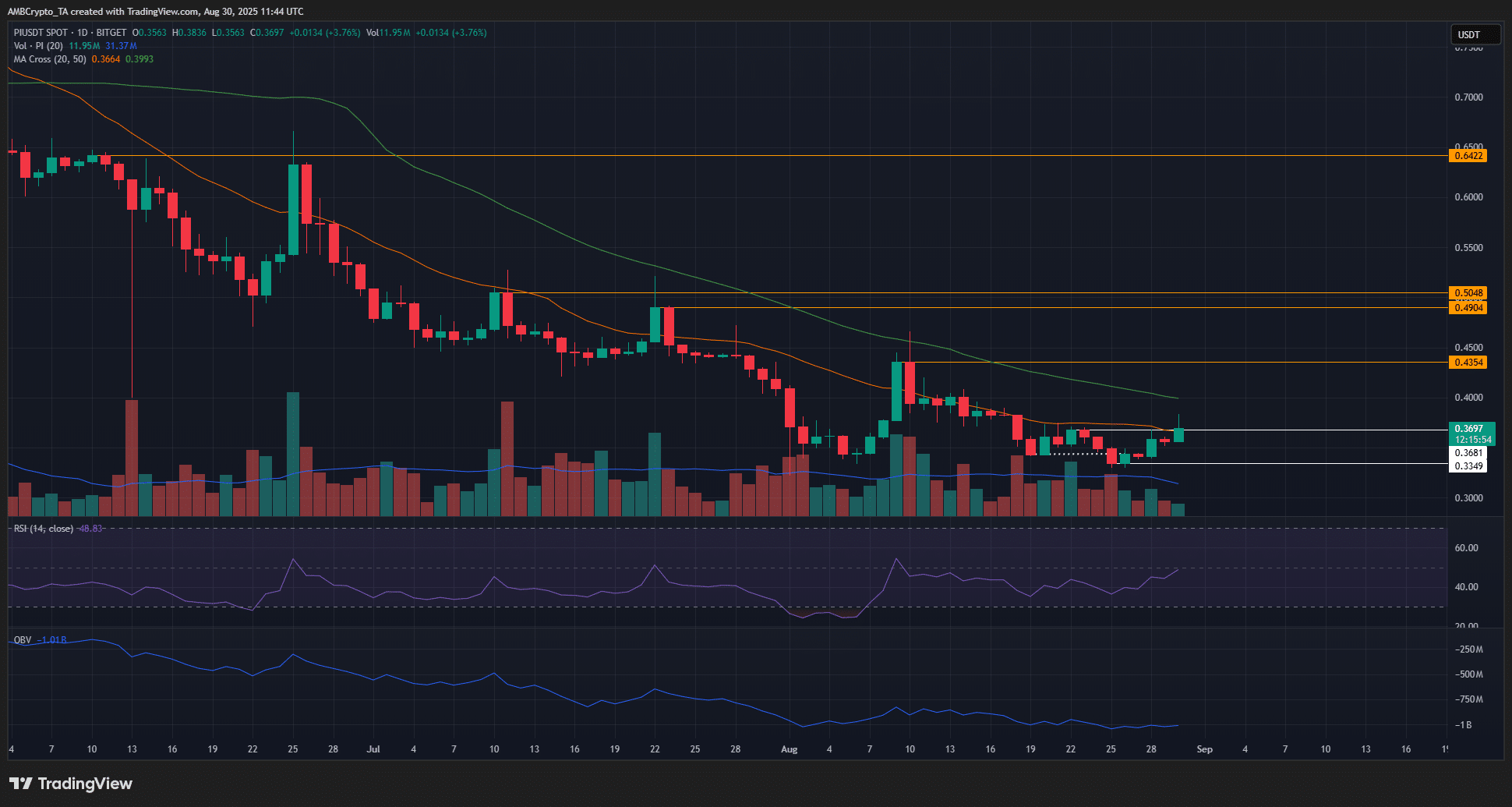Click the Jul label on the time axis

(373, 749)
